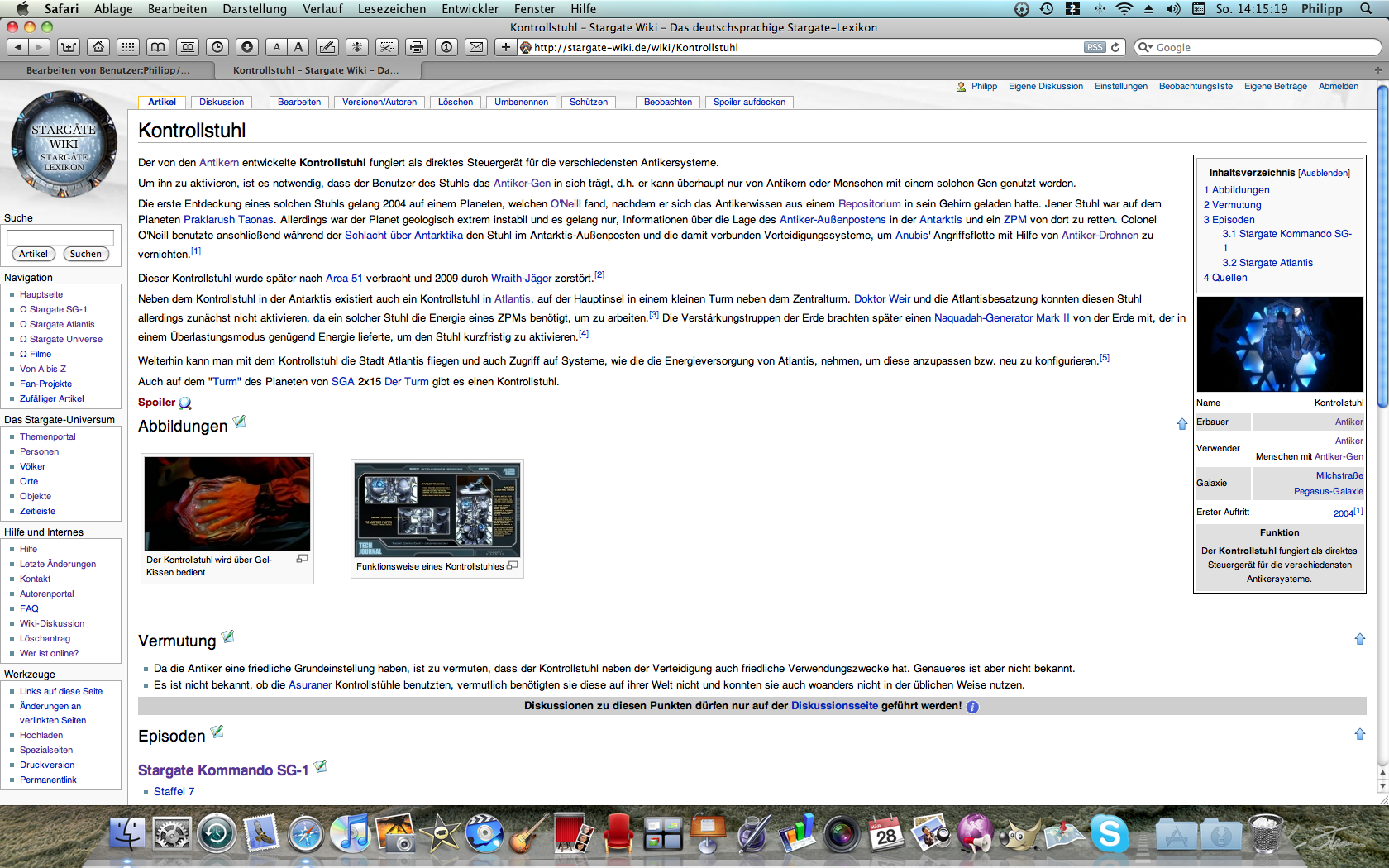
Task: Open the 'Antiker-Gen' link in the article
Action: [x=522, y=184]
